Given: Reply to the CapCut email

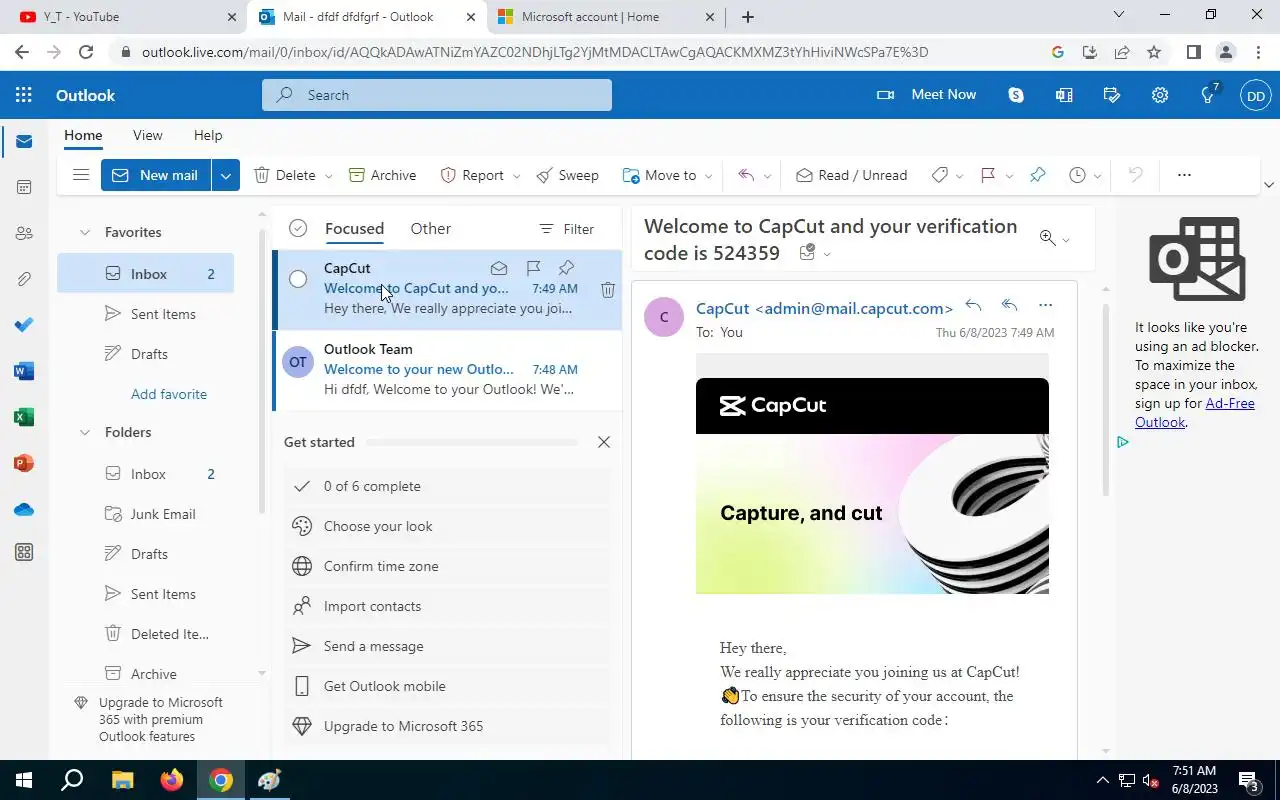Looking at the screenshot, I should [x=973, y=305].
